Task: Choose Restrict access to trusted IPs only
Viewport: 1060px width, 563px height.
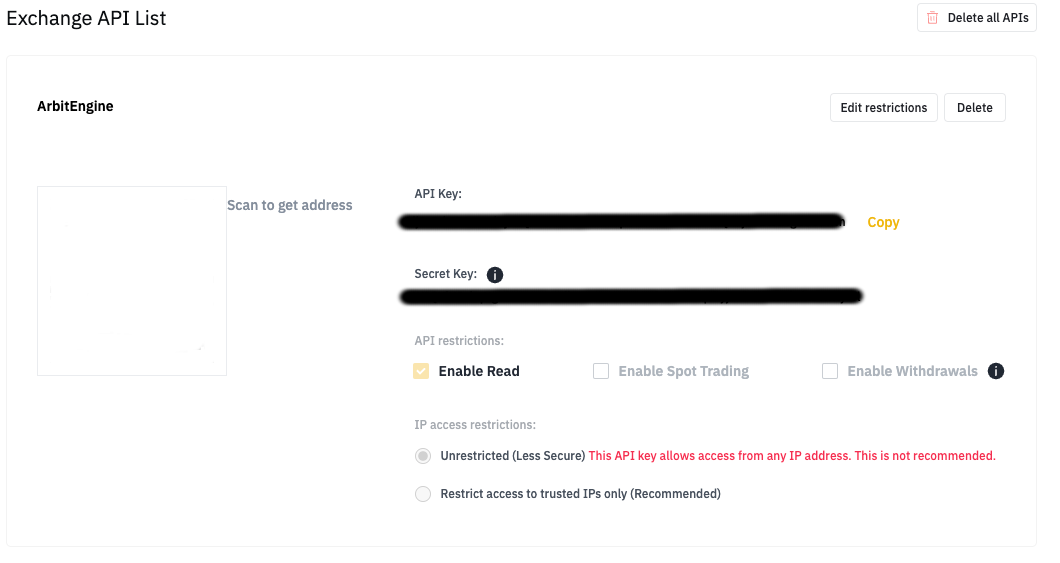Action: (x=423, y=494)
